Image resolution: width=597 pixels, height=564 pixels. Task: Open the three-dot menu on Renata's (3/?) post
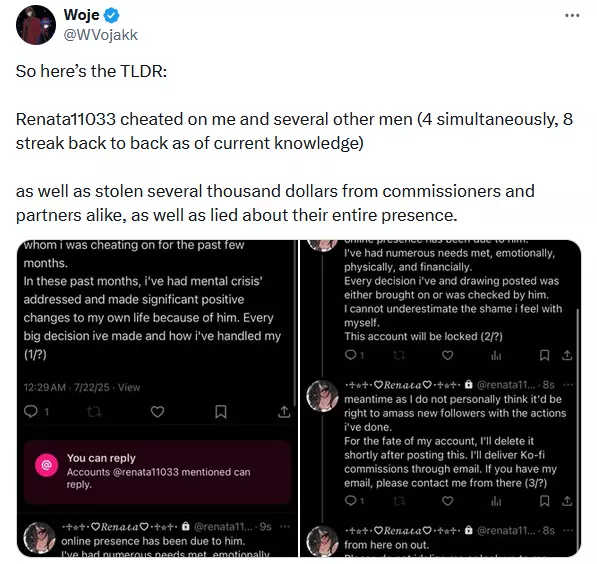(568, 385)
